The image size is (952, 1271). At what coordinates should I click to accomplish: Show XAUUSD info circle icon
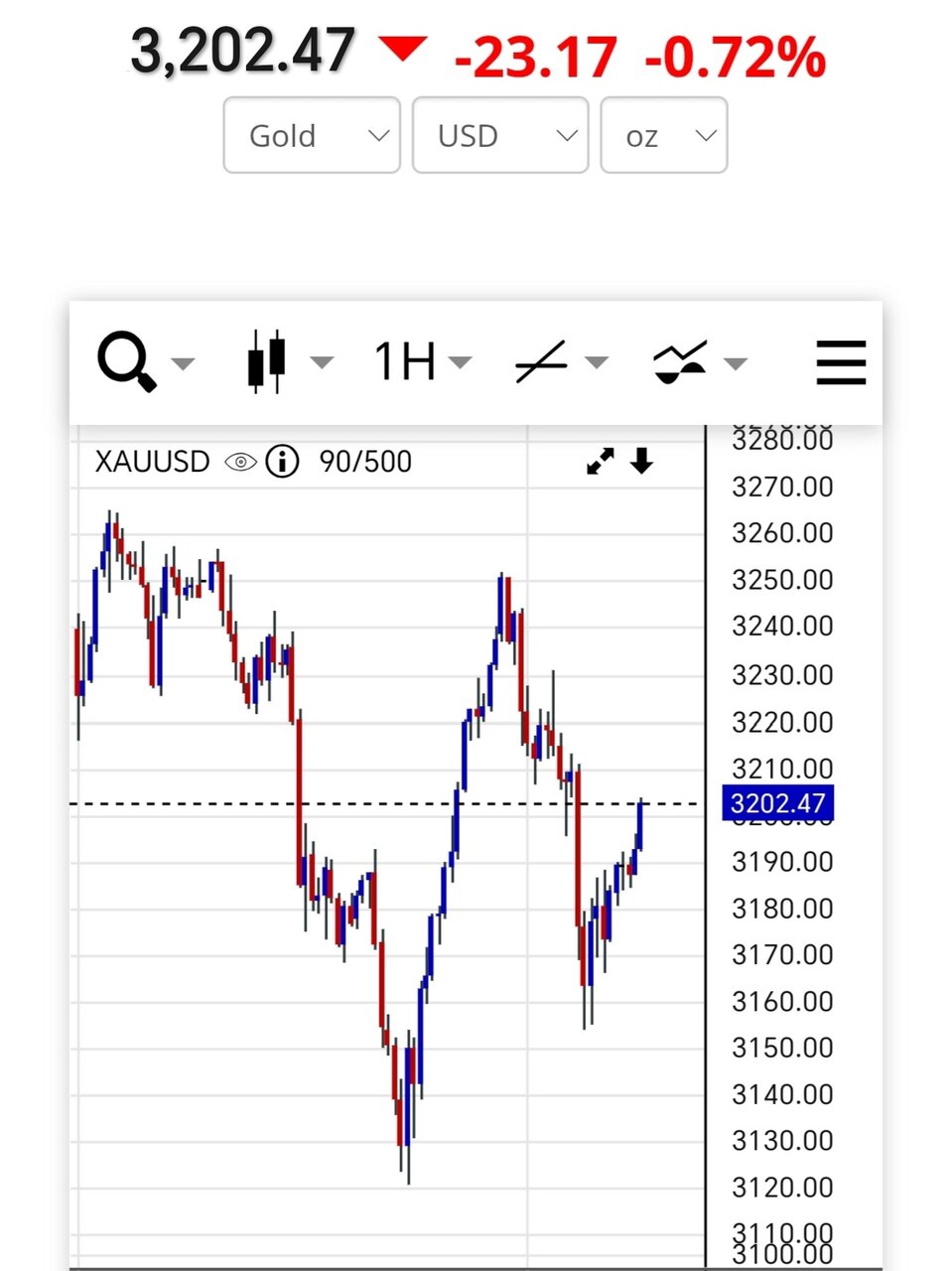[x=283, y=462]
